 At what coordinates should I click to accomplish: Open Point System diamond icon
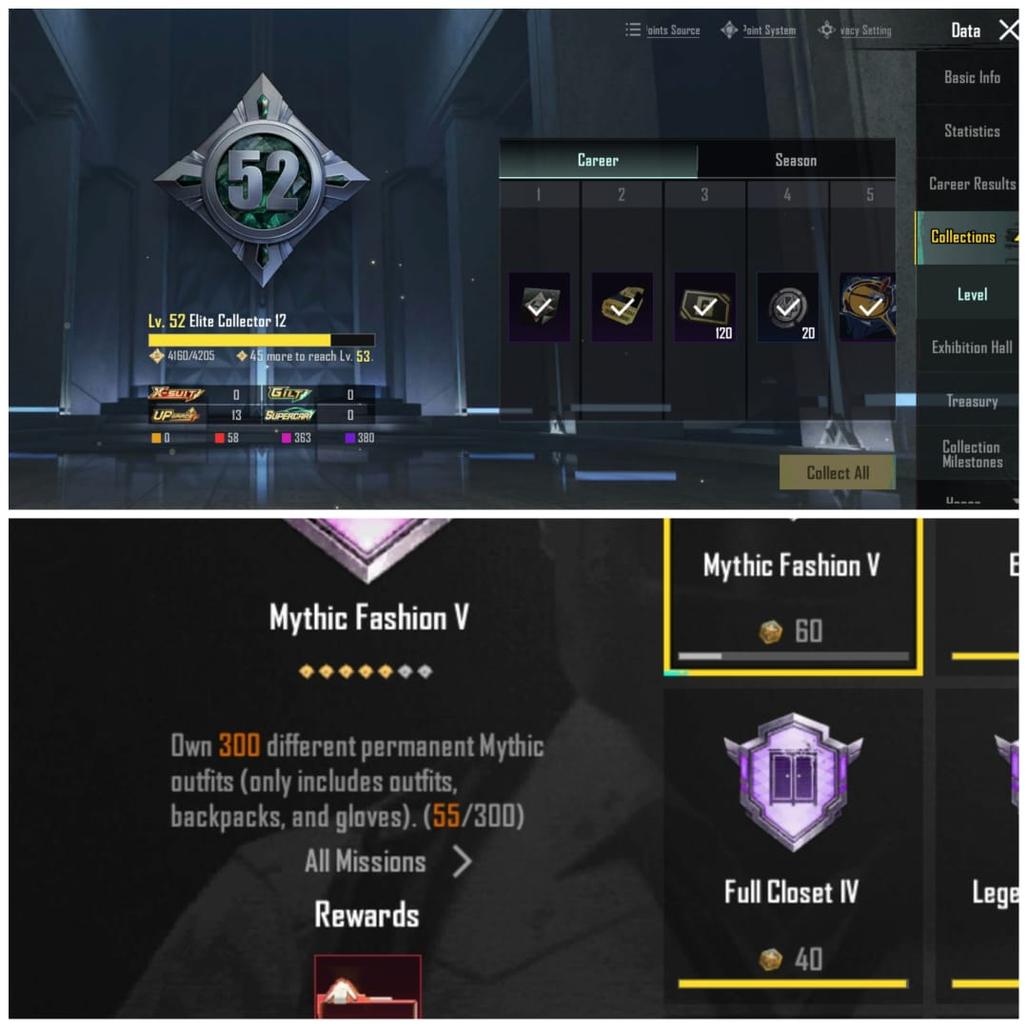click(728, 30)
